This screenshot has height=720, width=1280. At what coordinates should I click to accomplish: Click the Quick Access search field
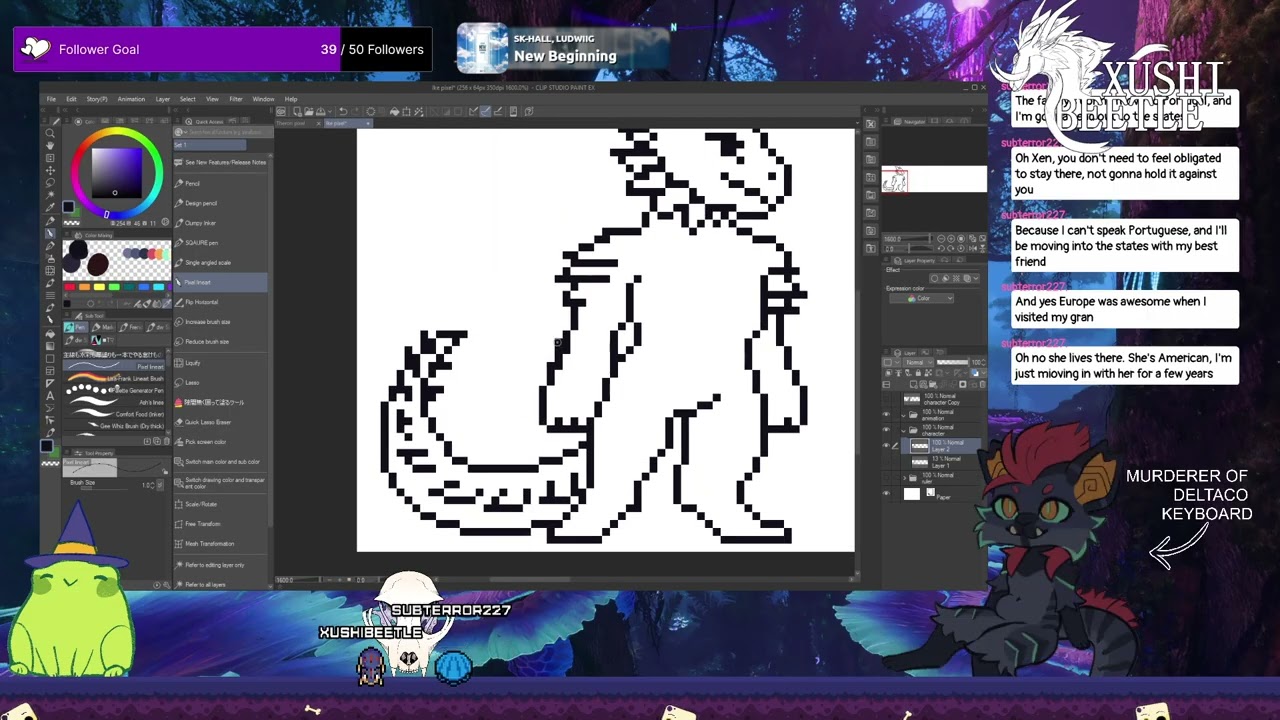tap(223, 131)
